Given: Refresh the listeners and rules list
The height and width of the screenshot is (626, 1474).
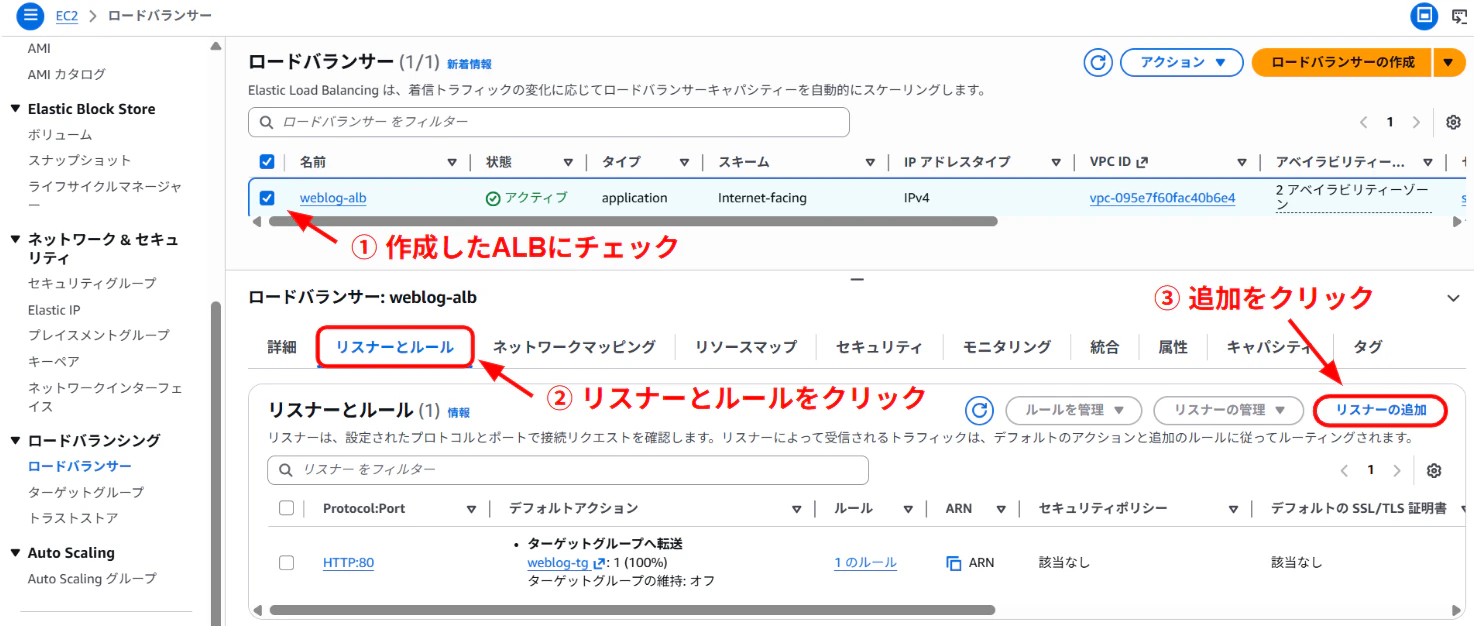Looking at the screenshot, I should [979, 410].
